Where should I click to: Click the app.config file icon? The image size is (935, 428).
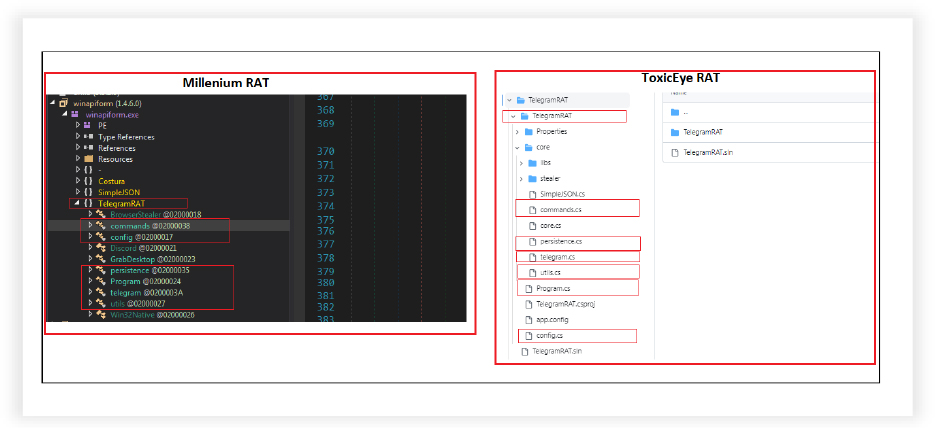528,320
